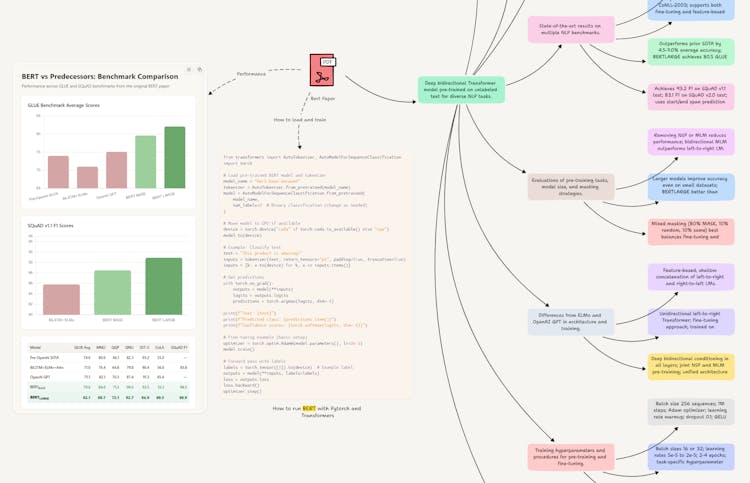Click the green 'Outperforms prior SOTA' node
Image resolution: width=750 pixels, height=483 pixels.
(x=691, y=52)
